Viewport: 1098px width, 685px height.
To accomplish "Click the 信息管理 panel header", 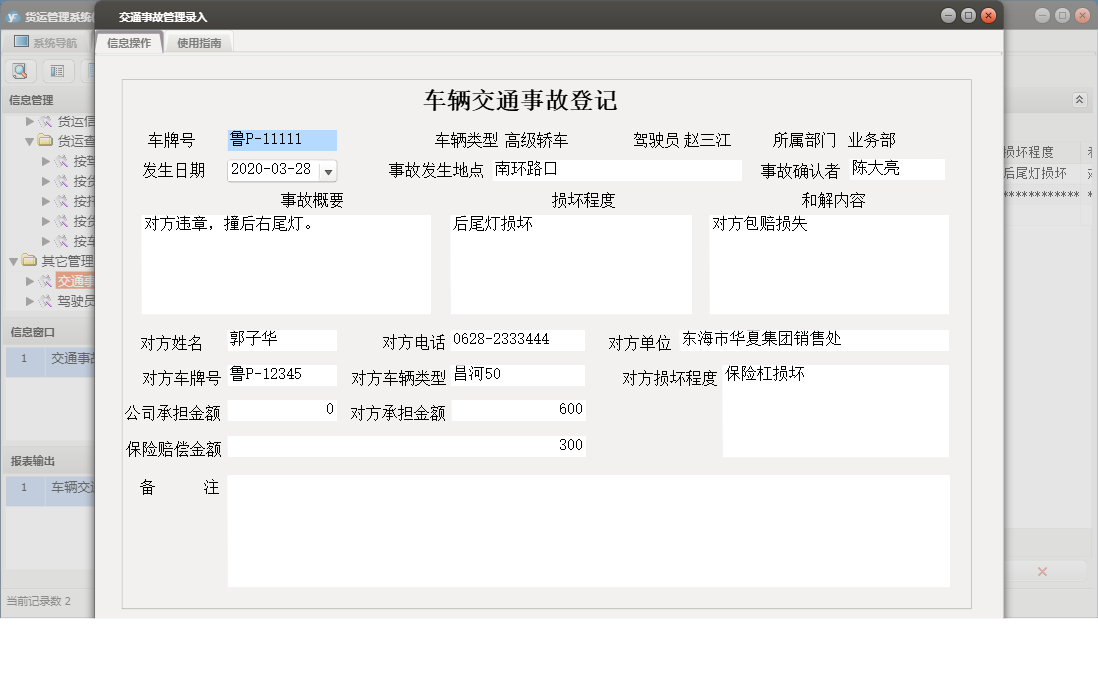I will [31, 100].
